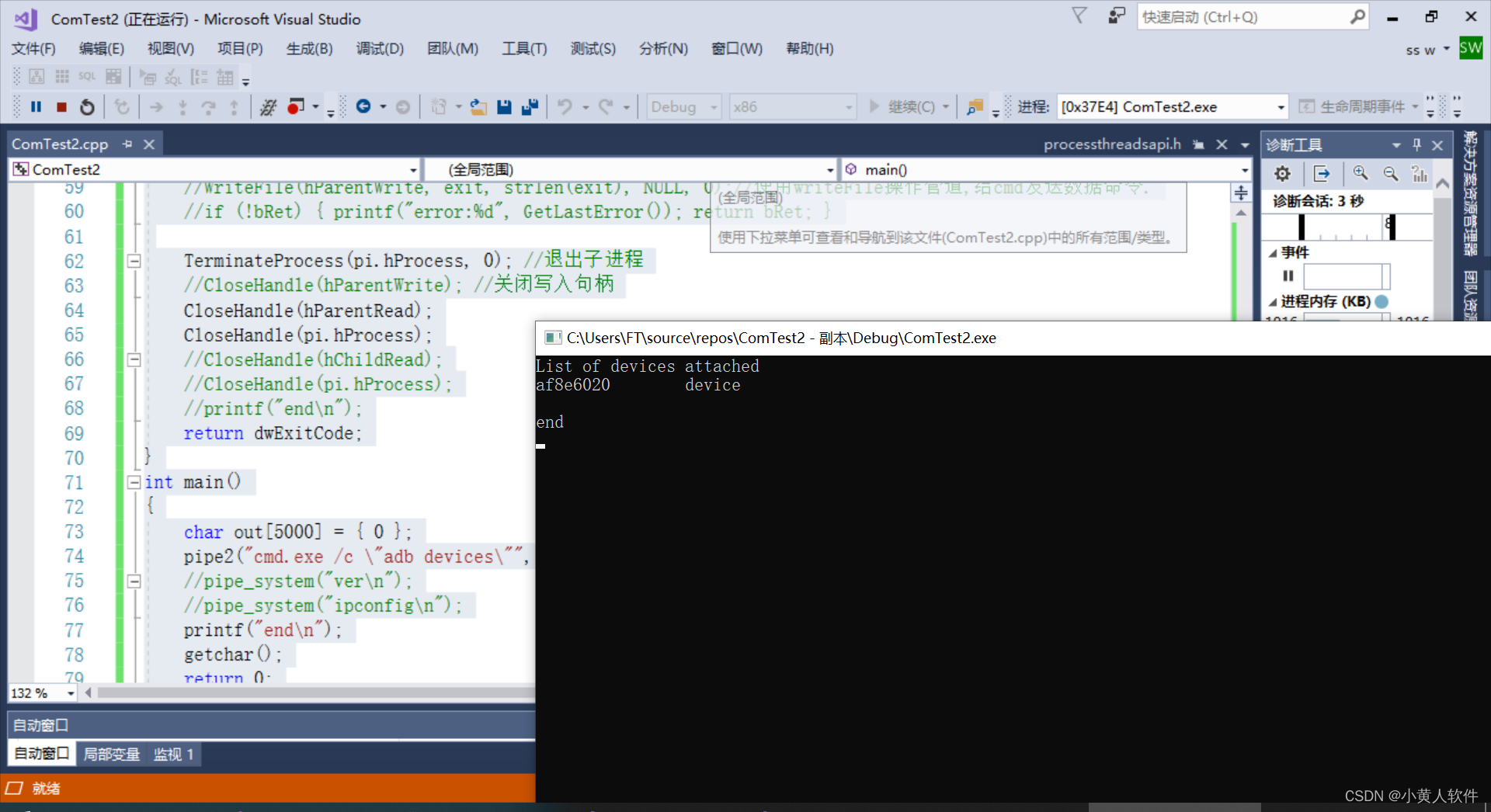The height and width of the screenshot is (812, 1491).
Task: Open the x86 platform dropdown
Action: [x=793, y=107]
